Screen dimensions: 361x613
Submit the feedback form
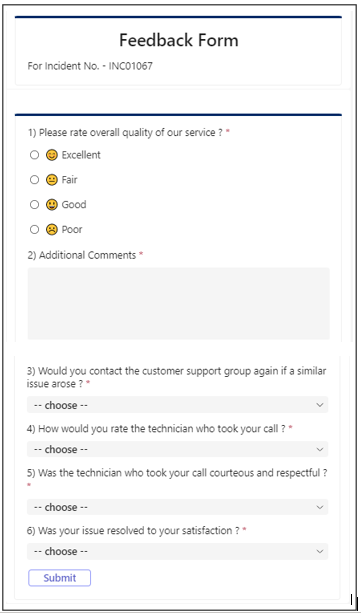(x=59, y=578)
